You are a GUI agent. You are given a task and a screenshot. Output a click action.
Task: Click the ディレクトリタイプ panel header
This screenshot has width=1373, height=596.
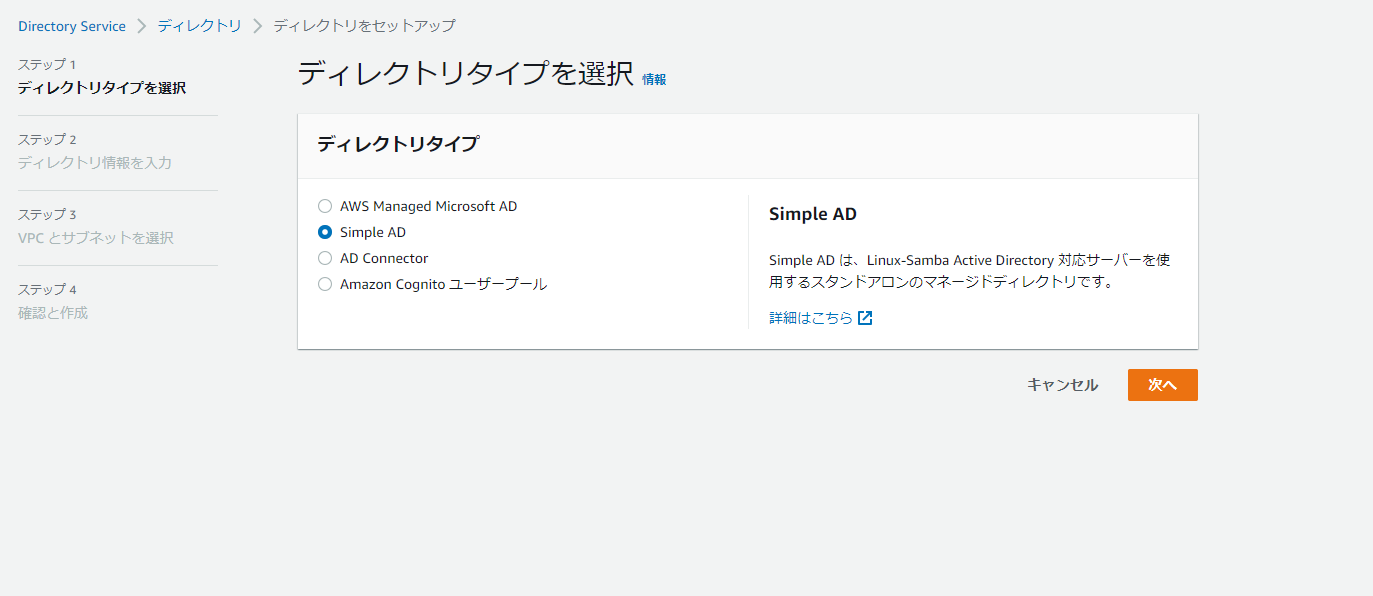(398, 145)
